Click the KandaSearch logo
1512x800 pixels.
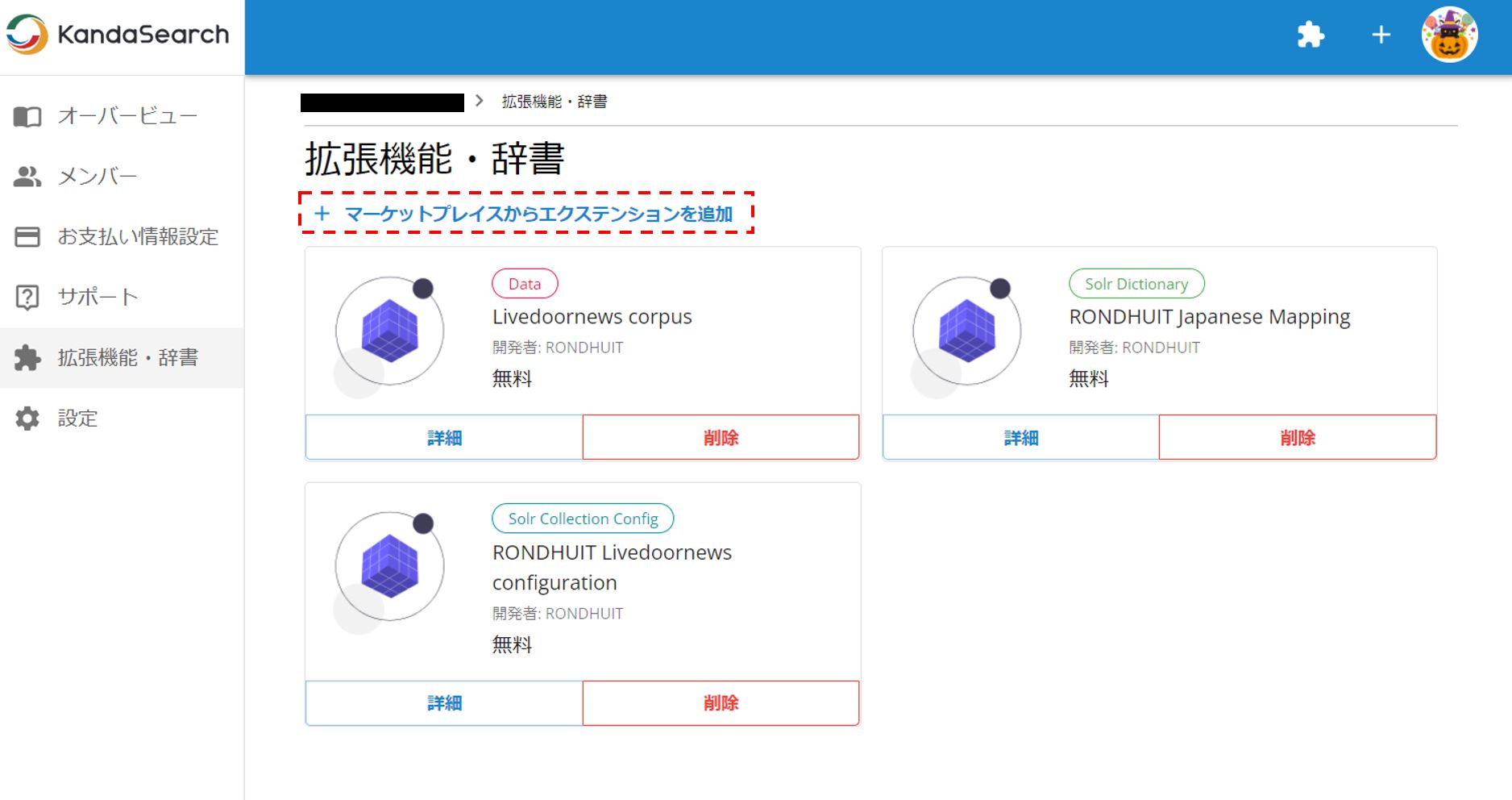(x=118, y=35)
